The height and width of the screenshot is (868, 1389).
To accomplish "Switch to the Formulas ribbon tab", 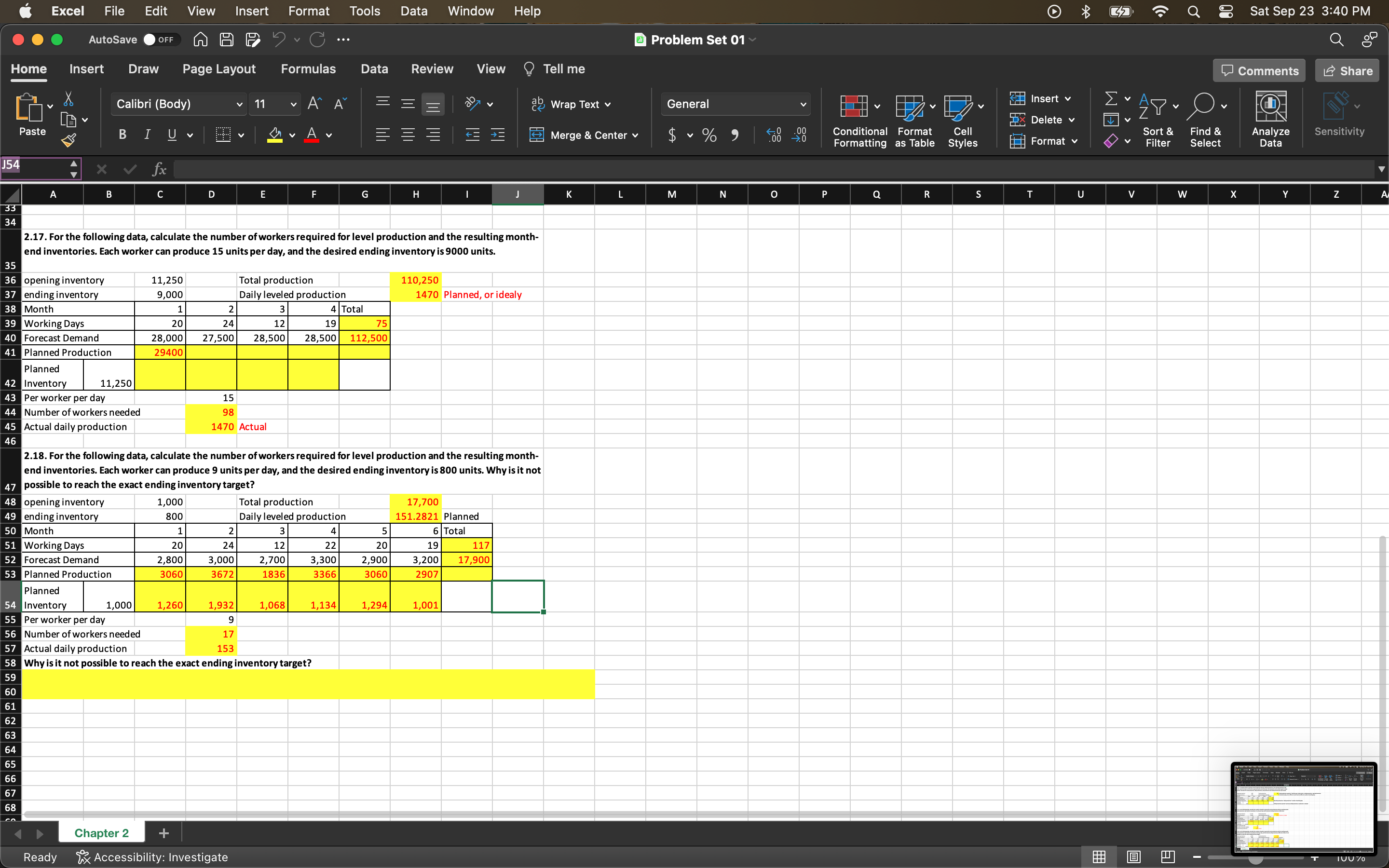I will click(308, 69).
